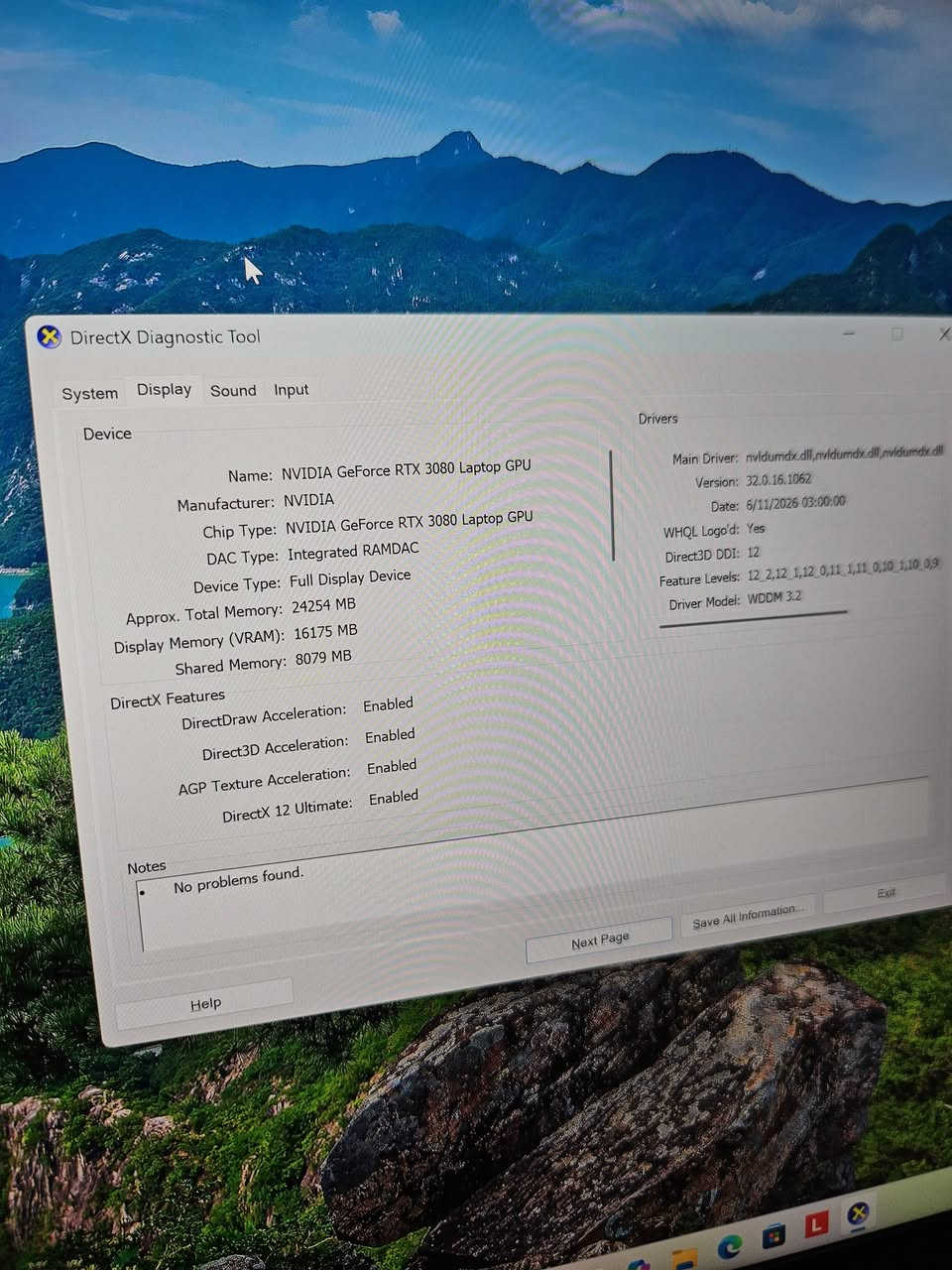
Task: Click the DirectX icon in the title bar
Action: pyautogui.click(x=49, y=337)
